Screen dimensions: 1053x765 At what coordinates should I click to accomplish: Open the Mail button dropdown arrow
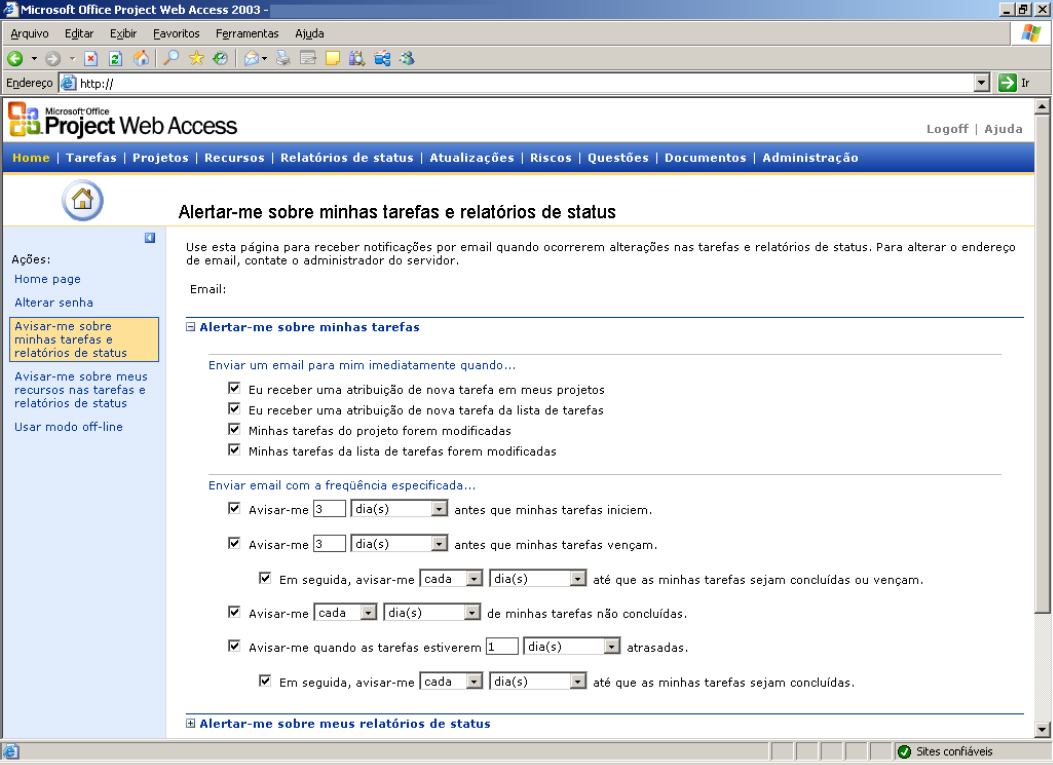tap(264, 58)
